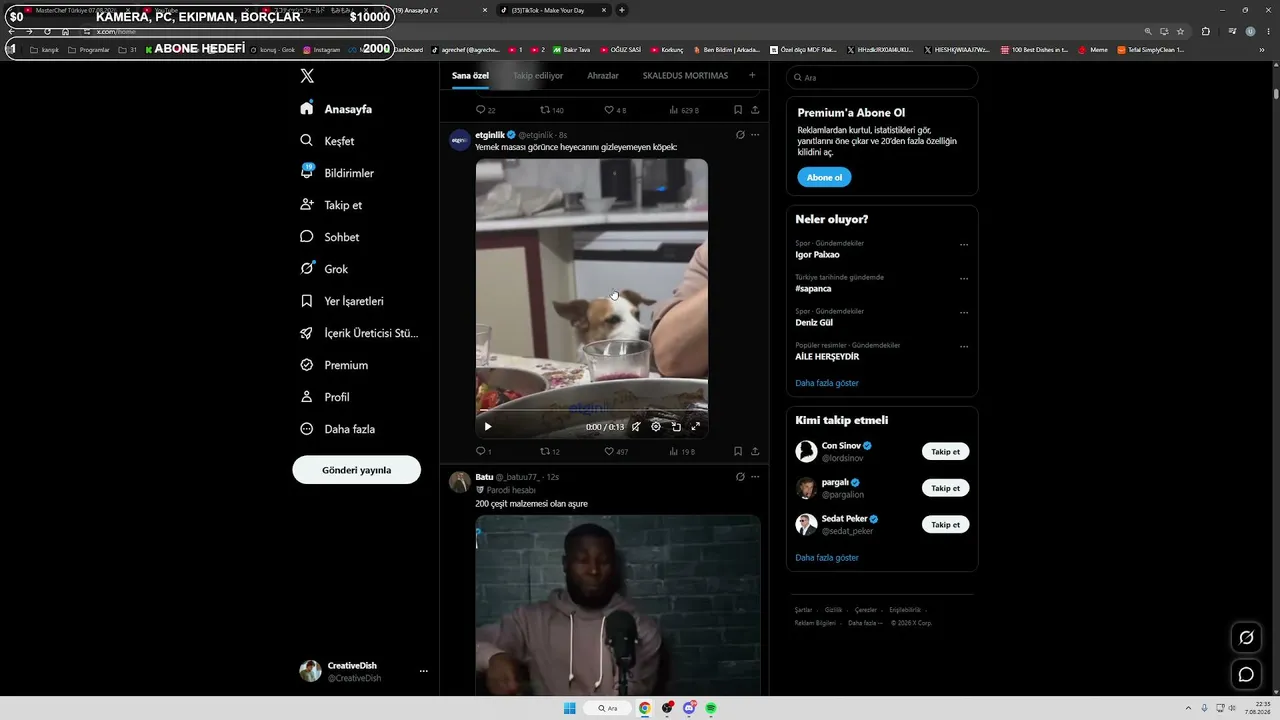Image resolution: width=1280 pixels, height=720 pixels.
Task: Like the etginlik post with 497 likes
Action: [616, 452]
